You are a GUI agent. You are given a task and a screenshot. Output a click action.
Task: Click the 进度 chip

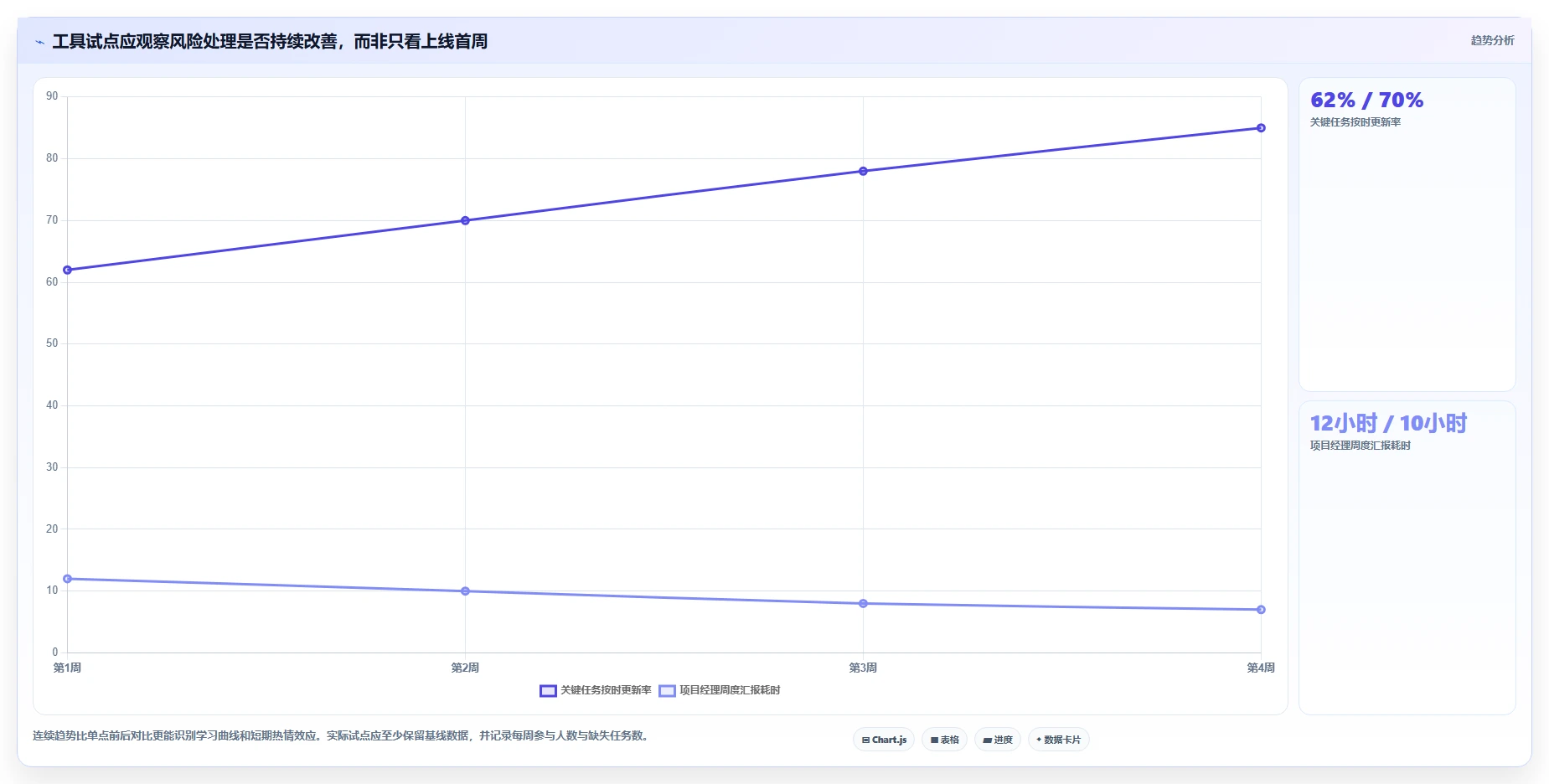point(998,740)
